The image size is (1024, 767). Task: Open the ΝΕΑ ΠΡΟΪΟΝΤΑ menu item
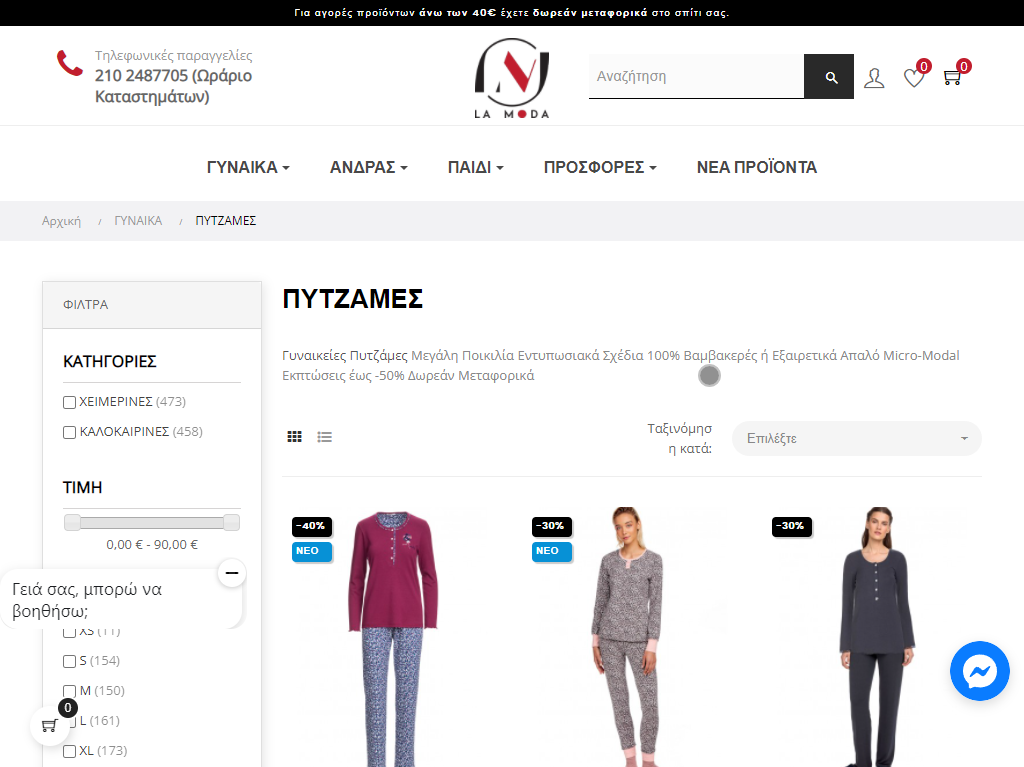(x=756, y=167)
